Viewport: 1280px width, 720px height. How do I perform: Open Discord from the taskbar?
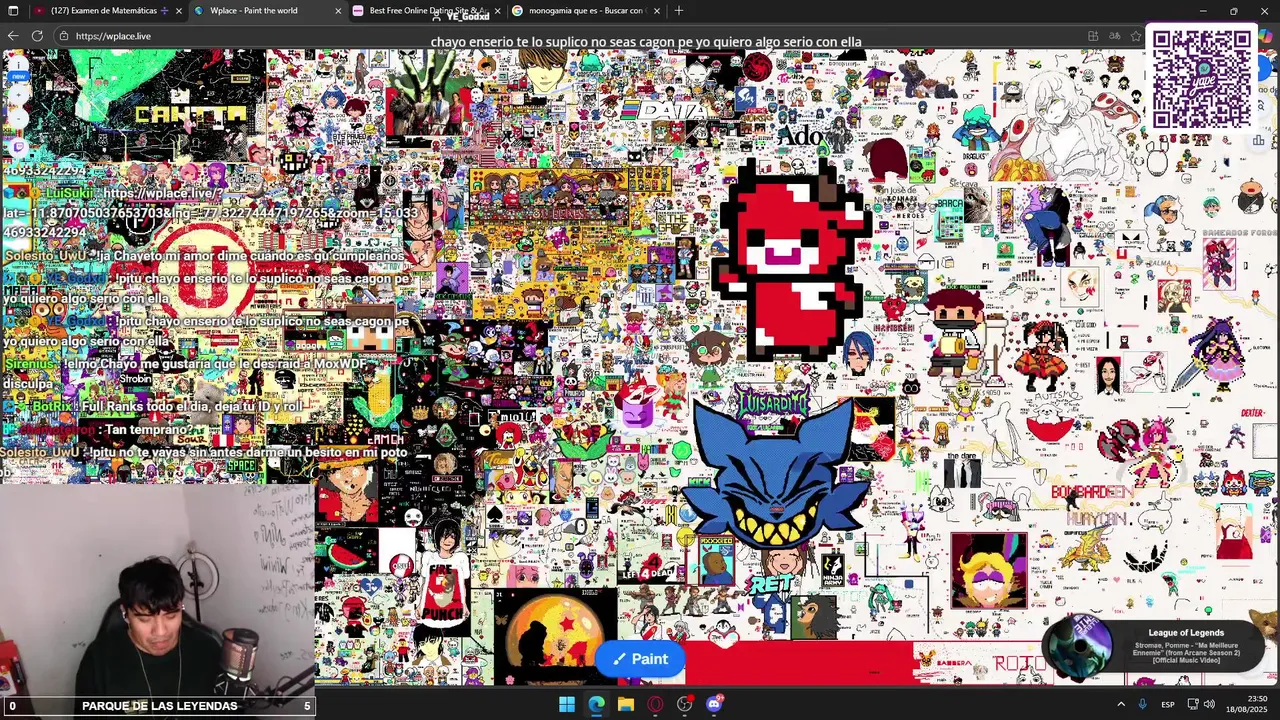point(714,705)
